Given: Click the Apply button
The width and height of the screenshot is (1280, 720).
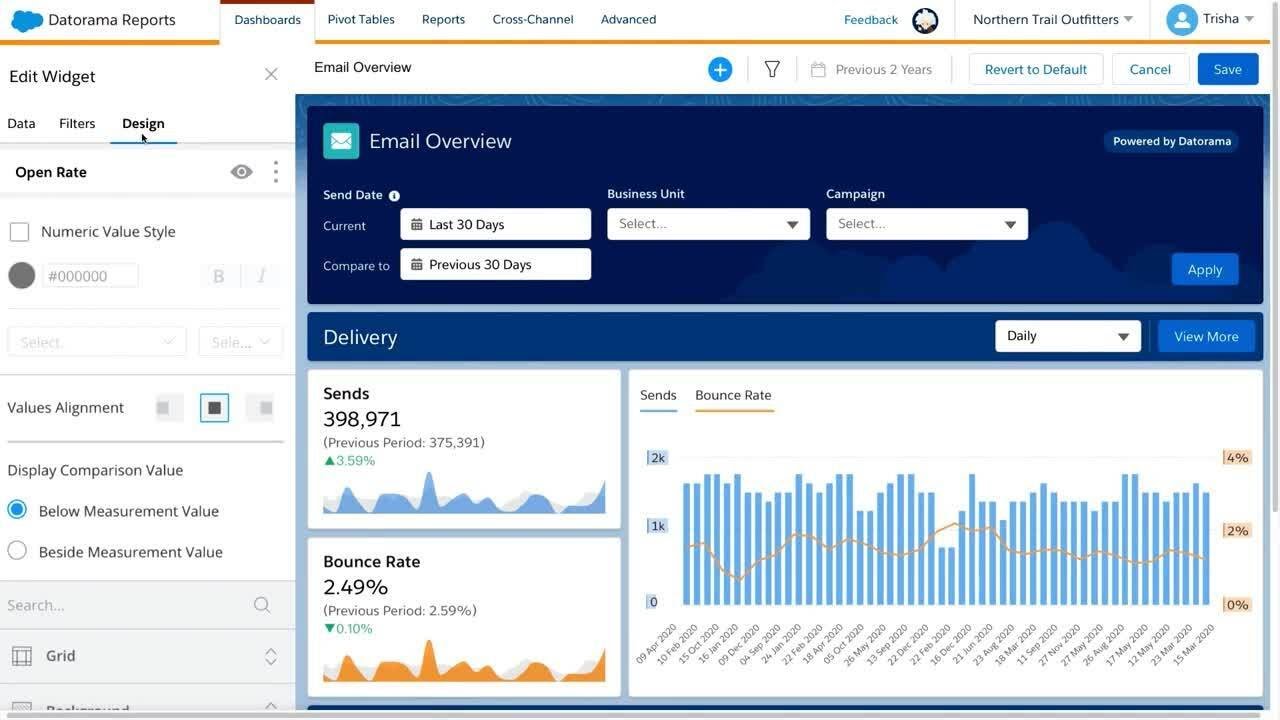Looking at the screenshot, I should pos(1204,269).
